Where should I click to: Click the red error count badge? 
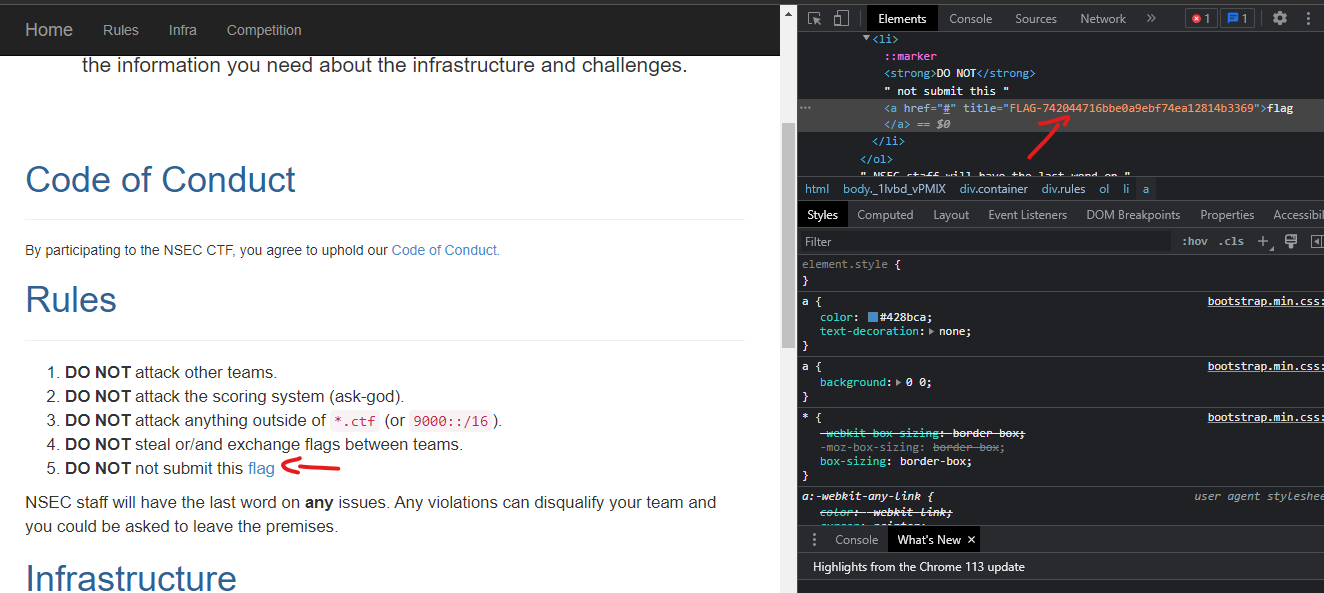1200,18
